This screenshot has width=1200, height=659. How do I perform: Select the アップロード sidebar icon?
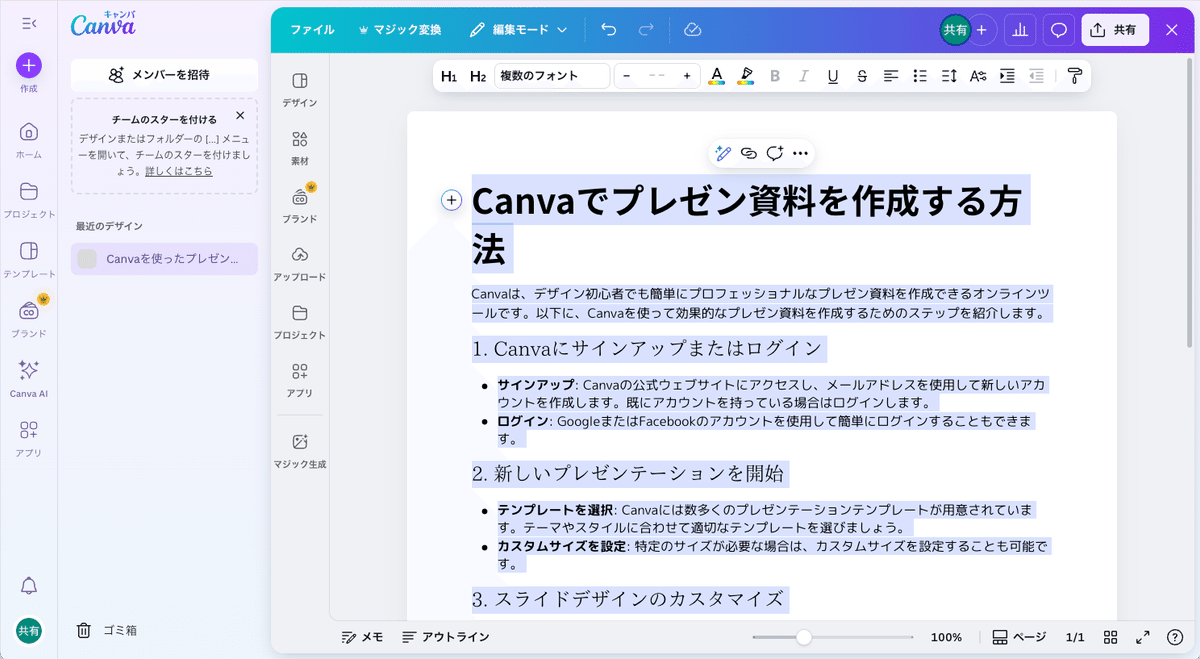tap(299, 260)
